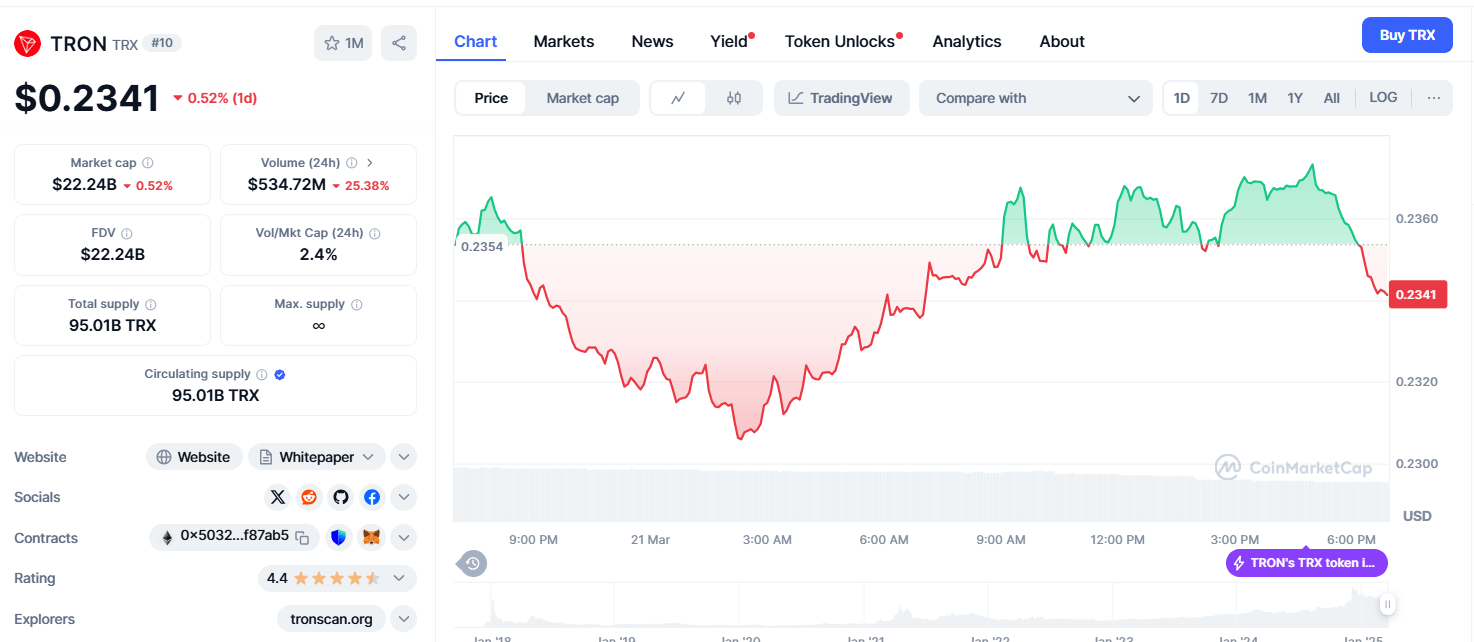
Task: Click Volume (24h) info icon
Action: [352, 163]
